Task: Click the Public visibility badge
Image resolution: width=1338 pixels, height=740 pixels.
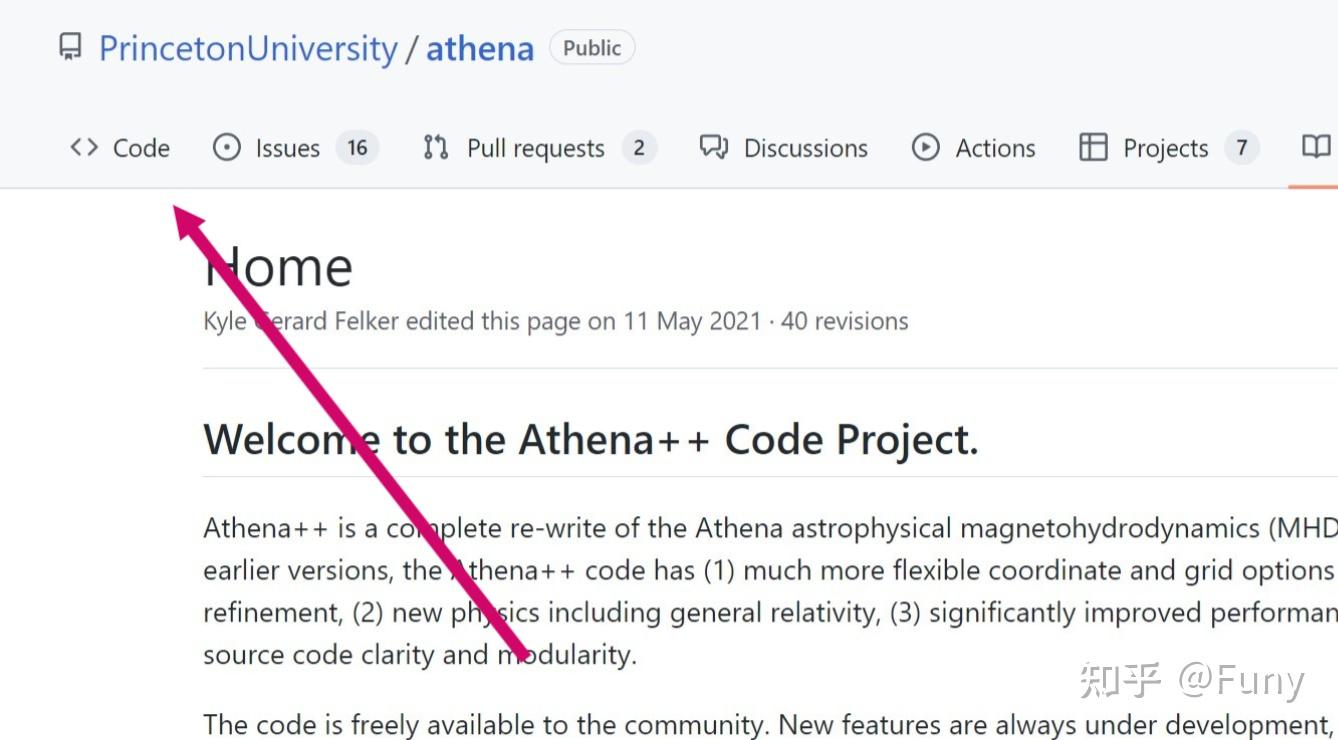Action: [592, 46]
